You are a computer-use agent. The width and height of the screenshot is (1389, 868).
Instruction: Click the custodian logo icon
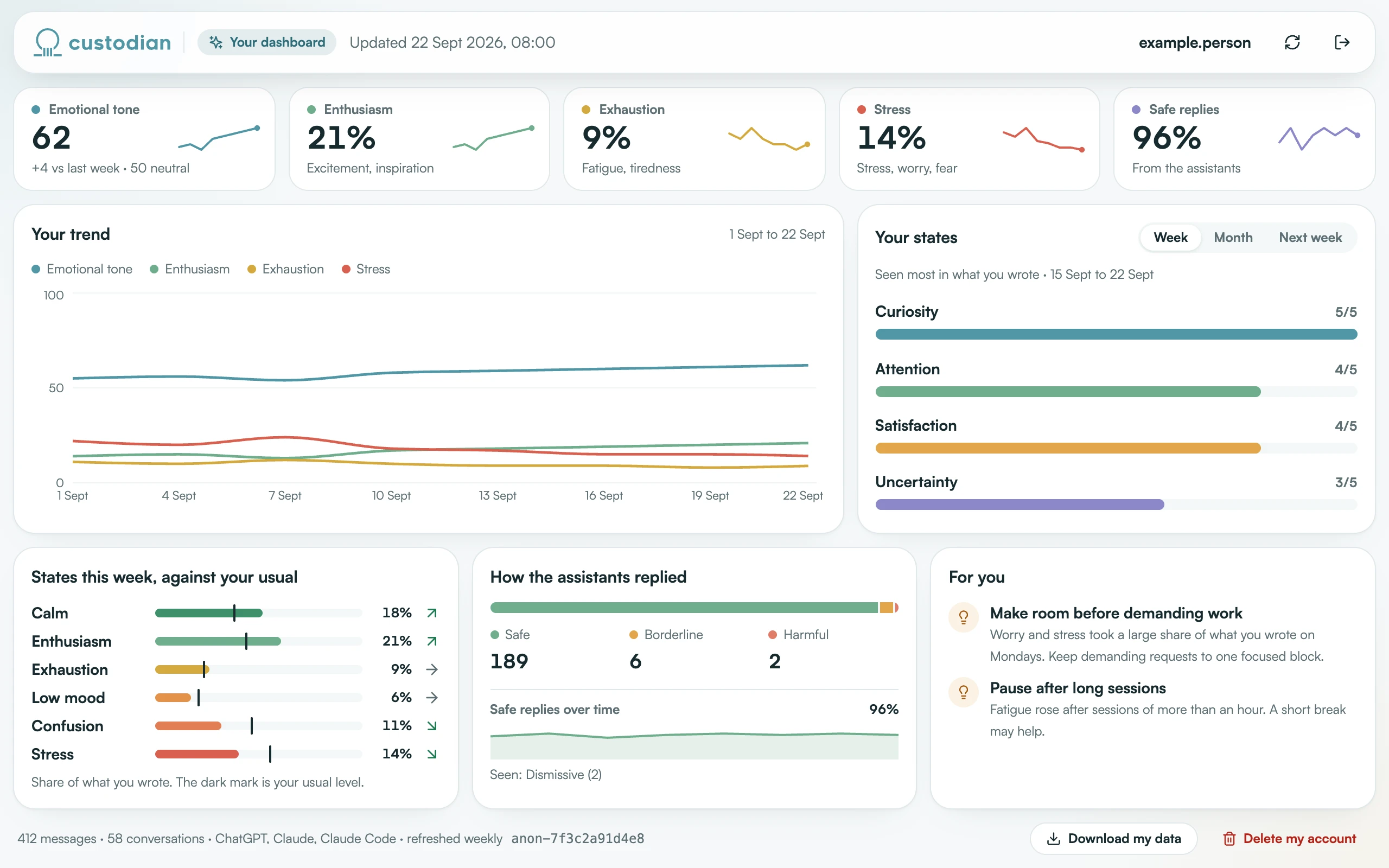click(x=47, y=42)
